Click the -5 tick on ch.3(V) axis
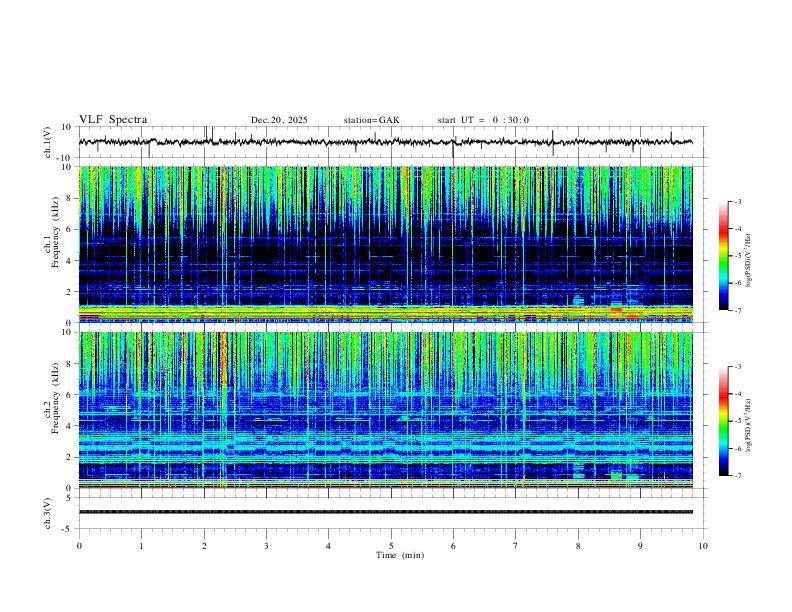Image resolution: width=792 pixels, height=612 pixels. coord(67,529)
